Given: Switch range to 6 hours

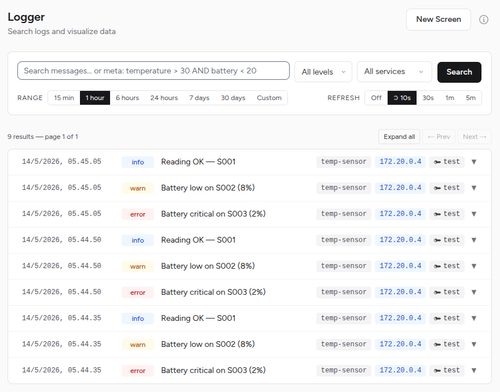Looking at the screenshot, I should click(127, 98).
